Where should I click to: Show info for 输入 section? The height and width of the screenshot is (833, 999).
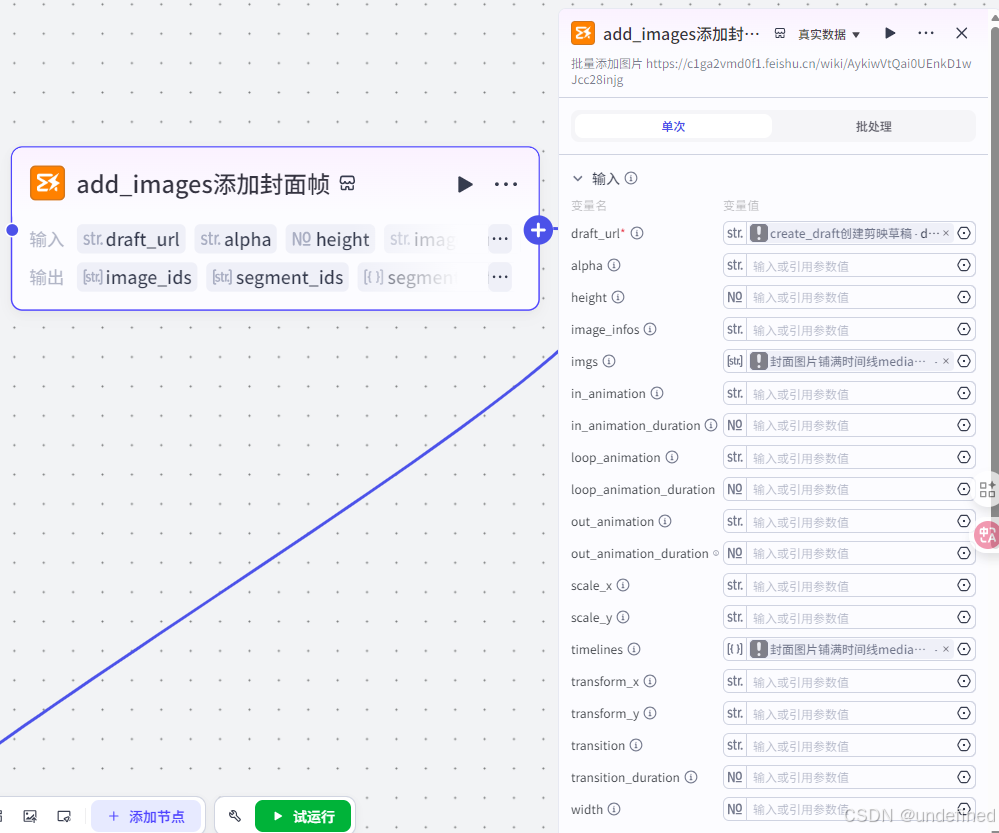click(631, 178)
